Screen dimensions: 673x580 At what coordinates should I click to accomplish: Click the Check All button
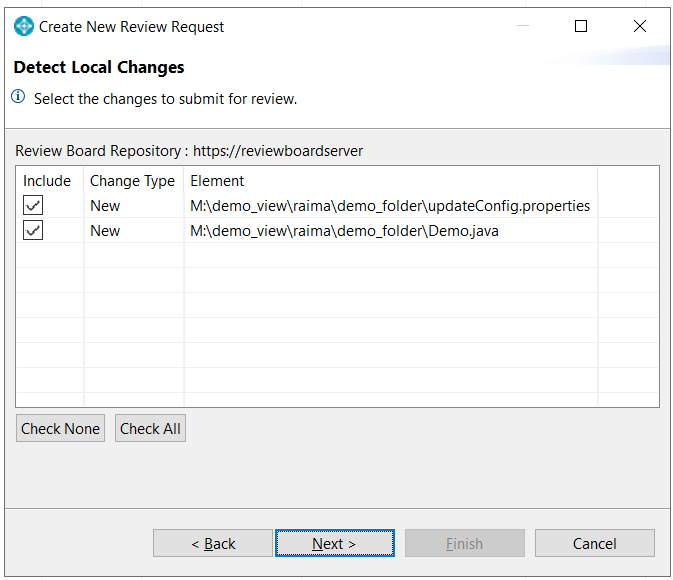click(x=150, y=428)
